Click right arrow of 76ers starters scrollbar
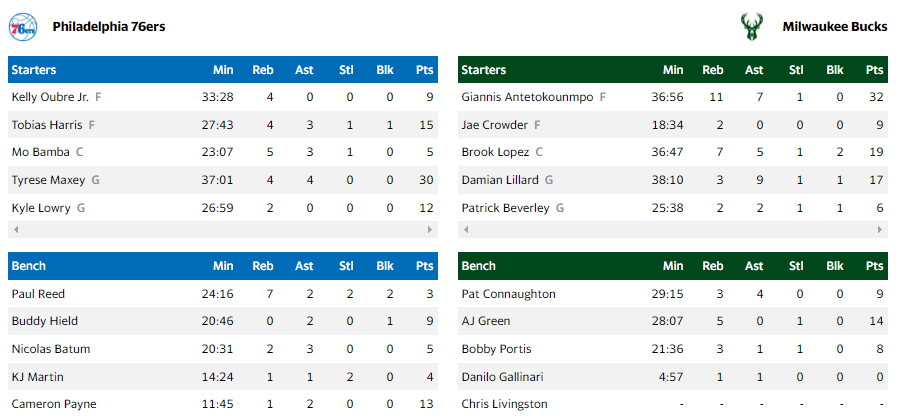This screenshot has height=416, width=897. click(x=432, y=229)
